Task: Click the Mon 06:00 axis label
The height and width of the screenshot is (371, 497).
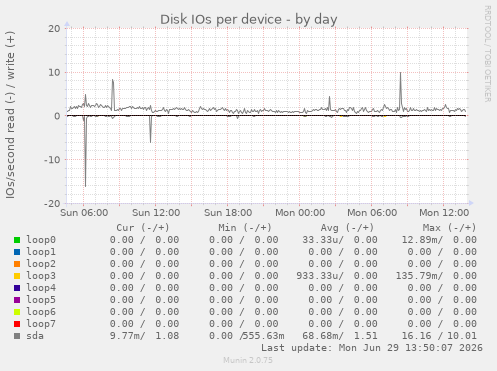Action: coord(372,213)
